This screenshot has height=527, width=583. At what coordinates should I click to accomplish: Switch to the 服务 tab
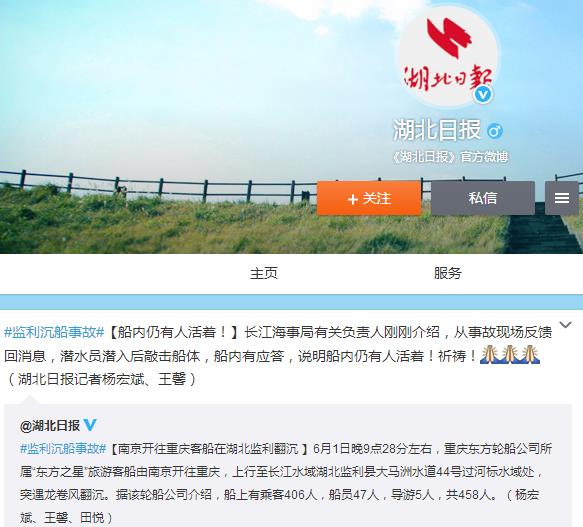(448, 273)
